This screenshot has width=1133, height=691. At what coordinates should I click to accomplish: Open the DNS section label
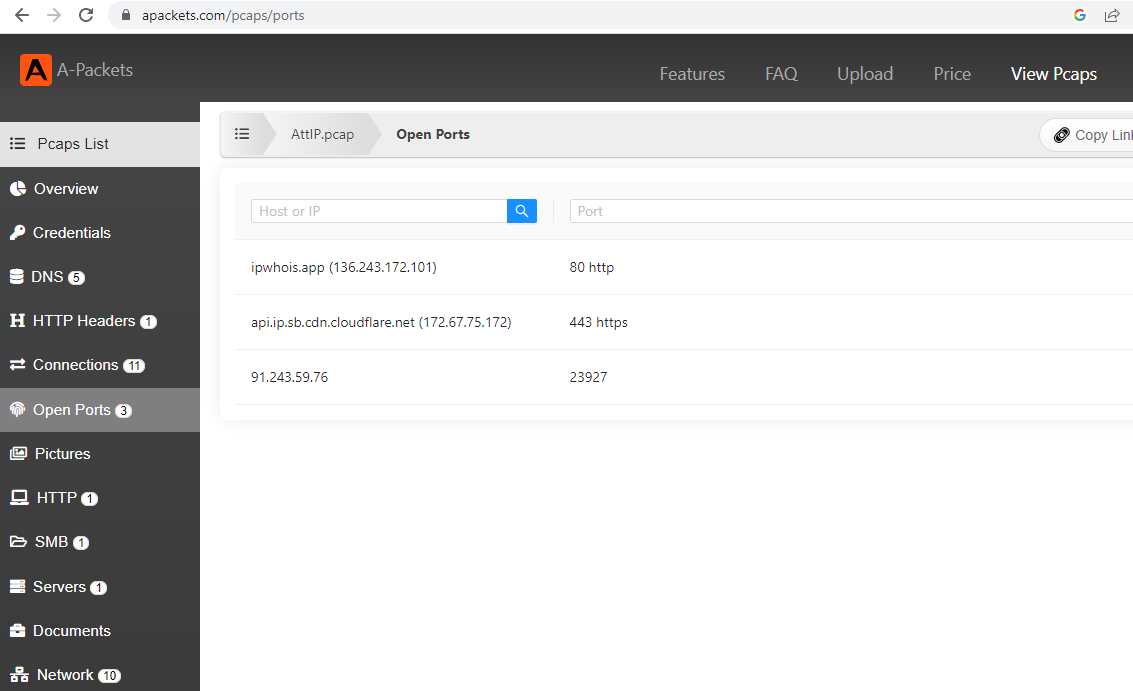tap(47, 277)
